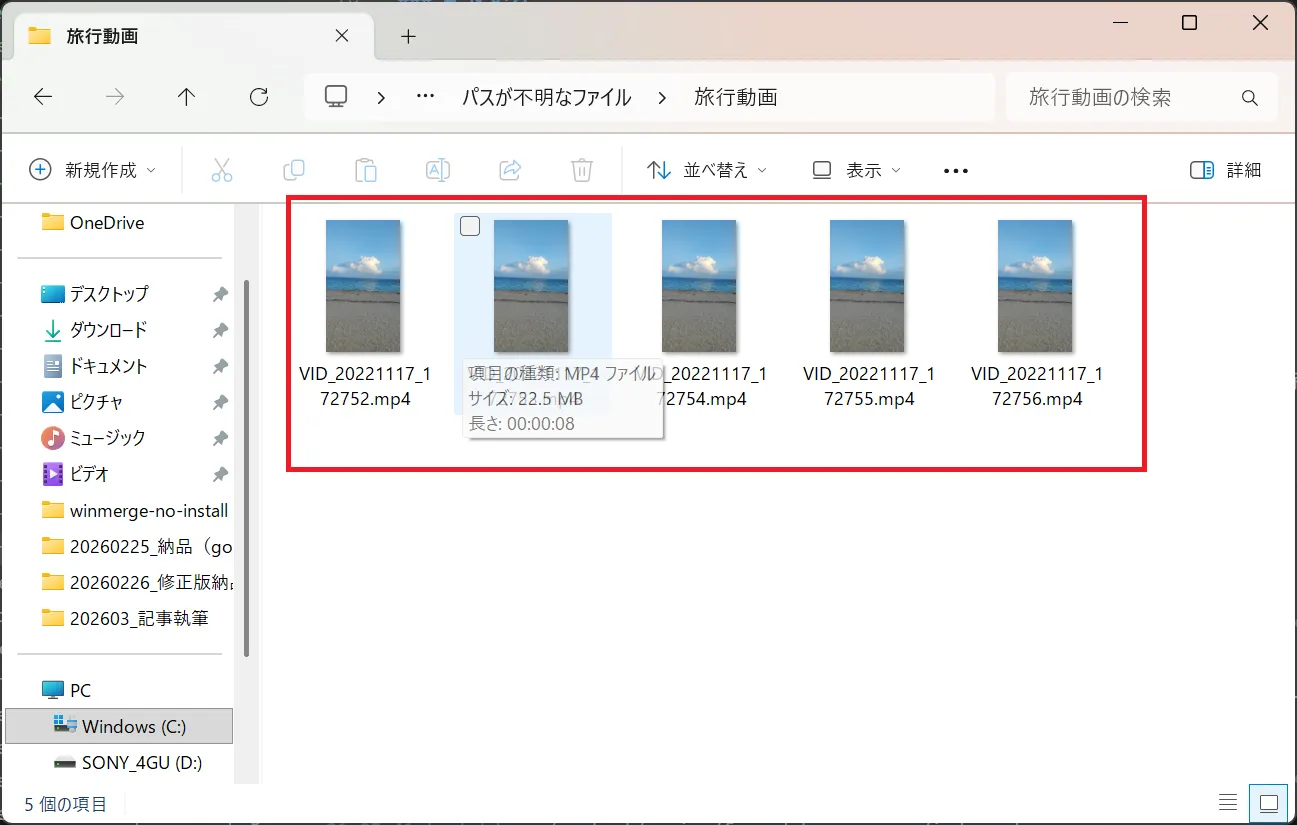Click the Paste icon on the toolbar
This screenshot has height=825, width=1297.
click(x=366, y=170)
